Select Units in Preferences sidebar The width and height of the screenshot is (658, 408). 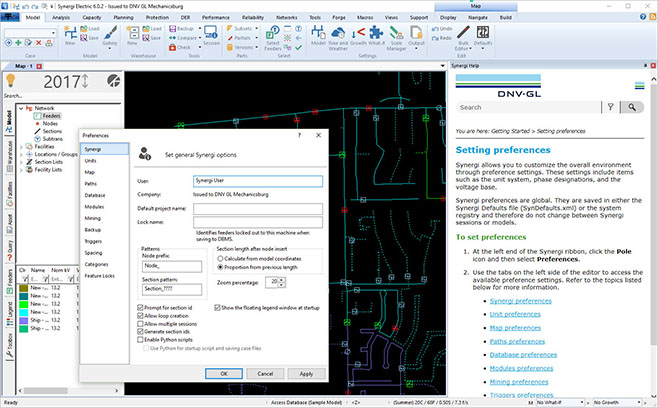click(x=91, y=161)
